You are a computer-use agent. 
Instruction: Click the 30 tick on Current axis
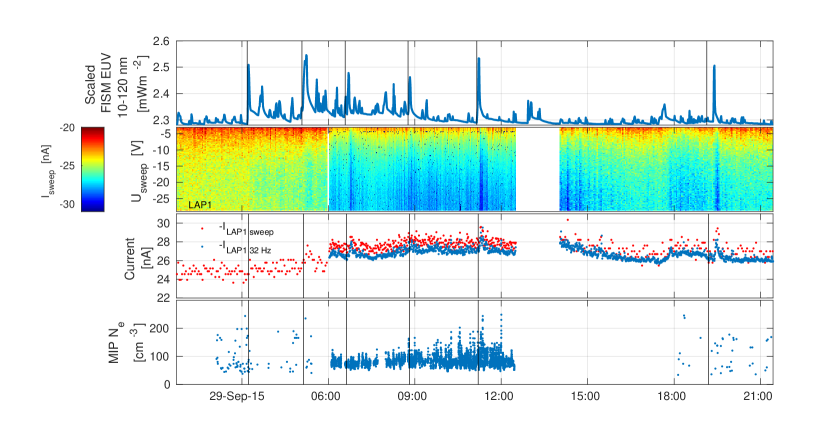(x=164, y=223)
